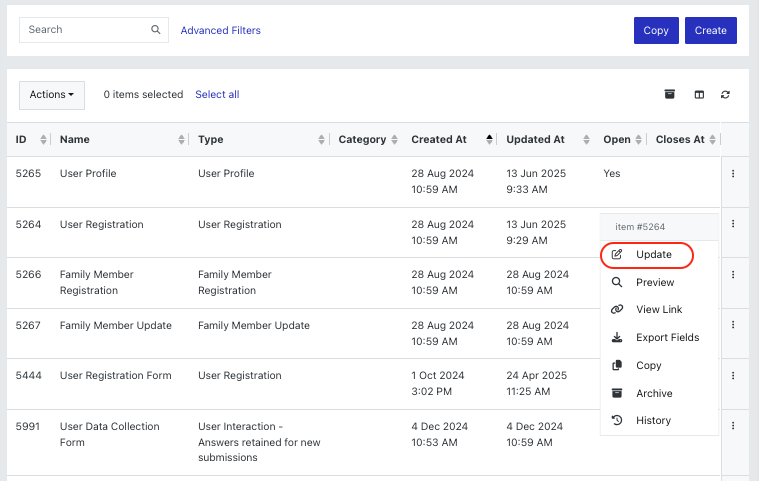759x481 pixels.
Task: Click the name User Data Collection Form
Action: click(109, 434)
